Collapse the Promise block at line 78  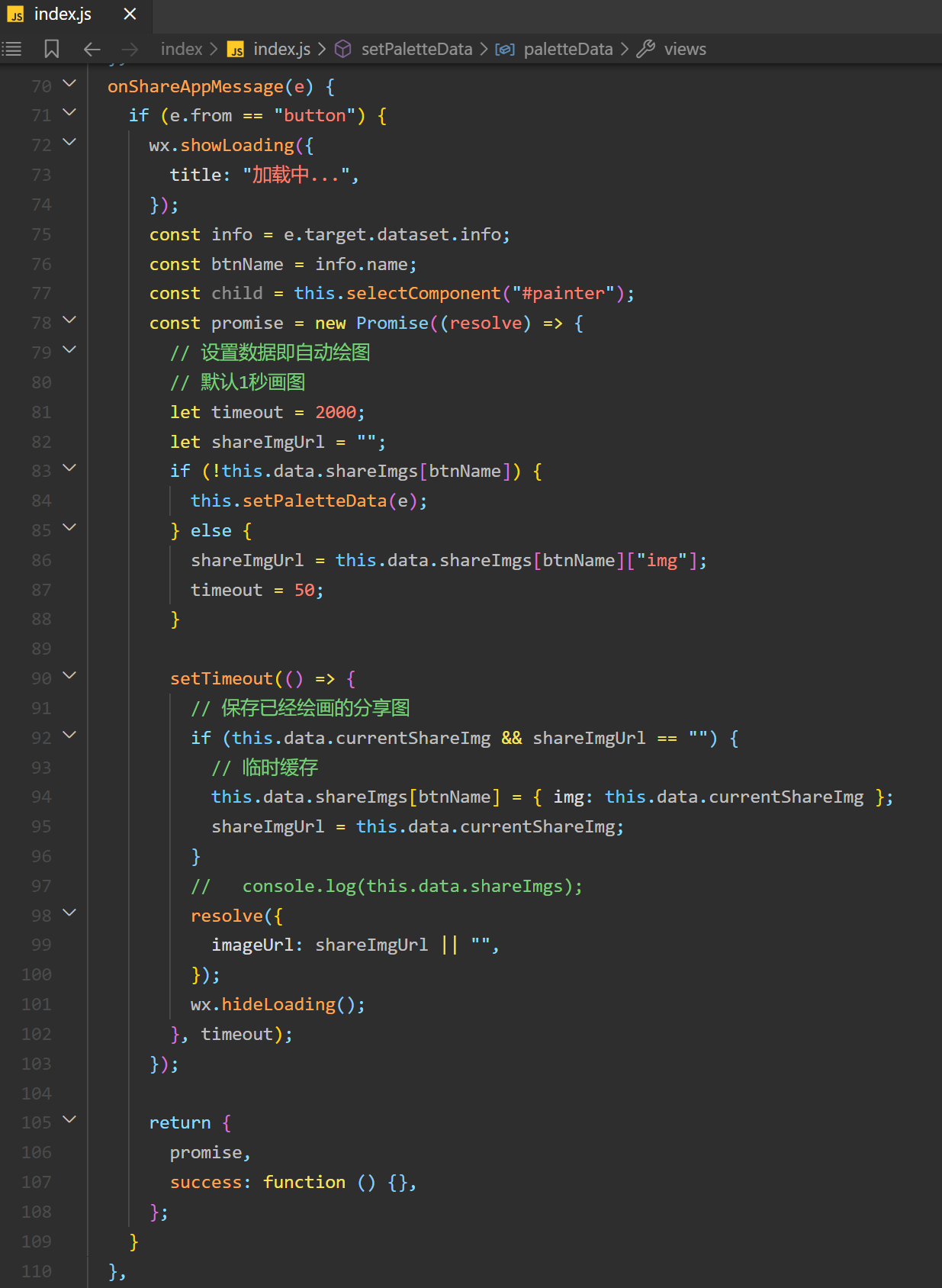point(69,320)
